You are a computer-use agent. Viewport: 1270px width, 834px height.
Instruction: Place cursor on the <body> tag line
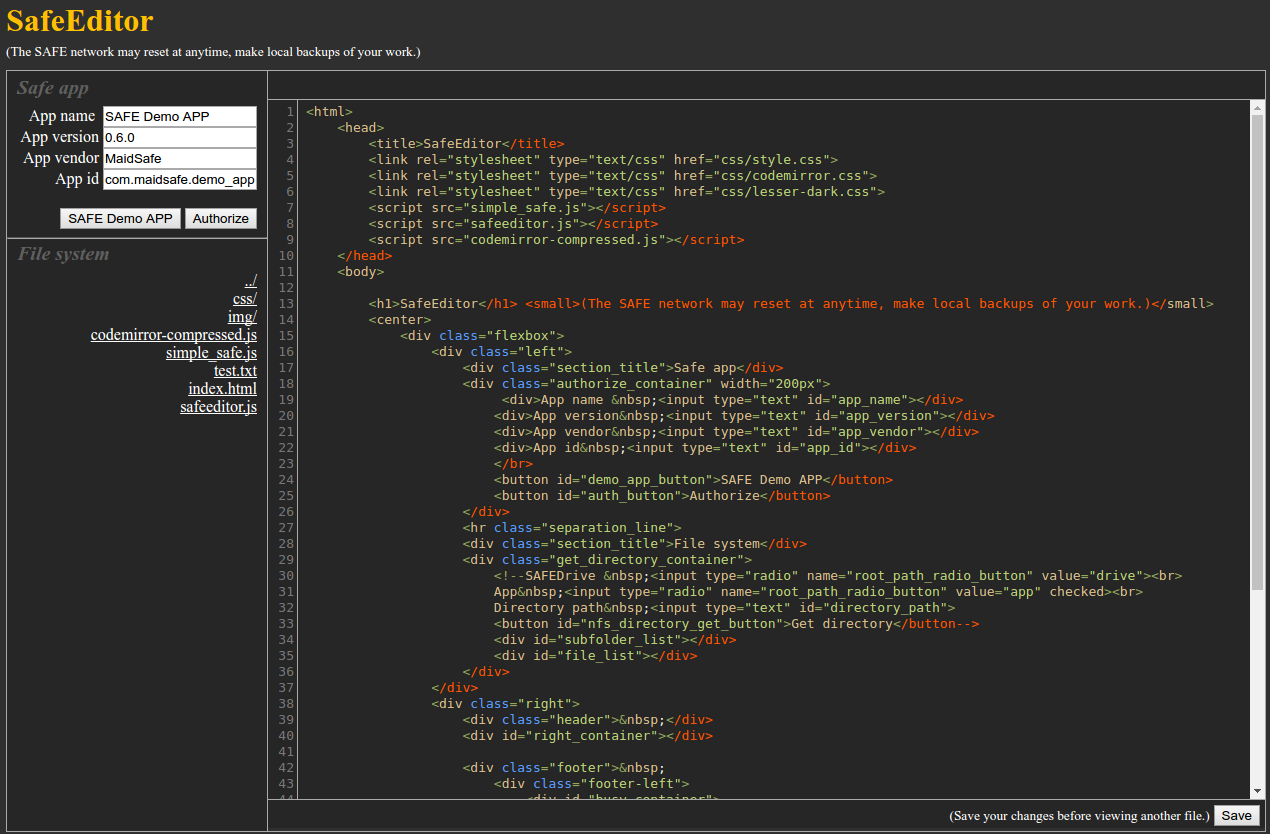pyautogui.click(x=360, y=272)
